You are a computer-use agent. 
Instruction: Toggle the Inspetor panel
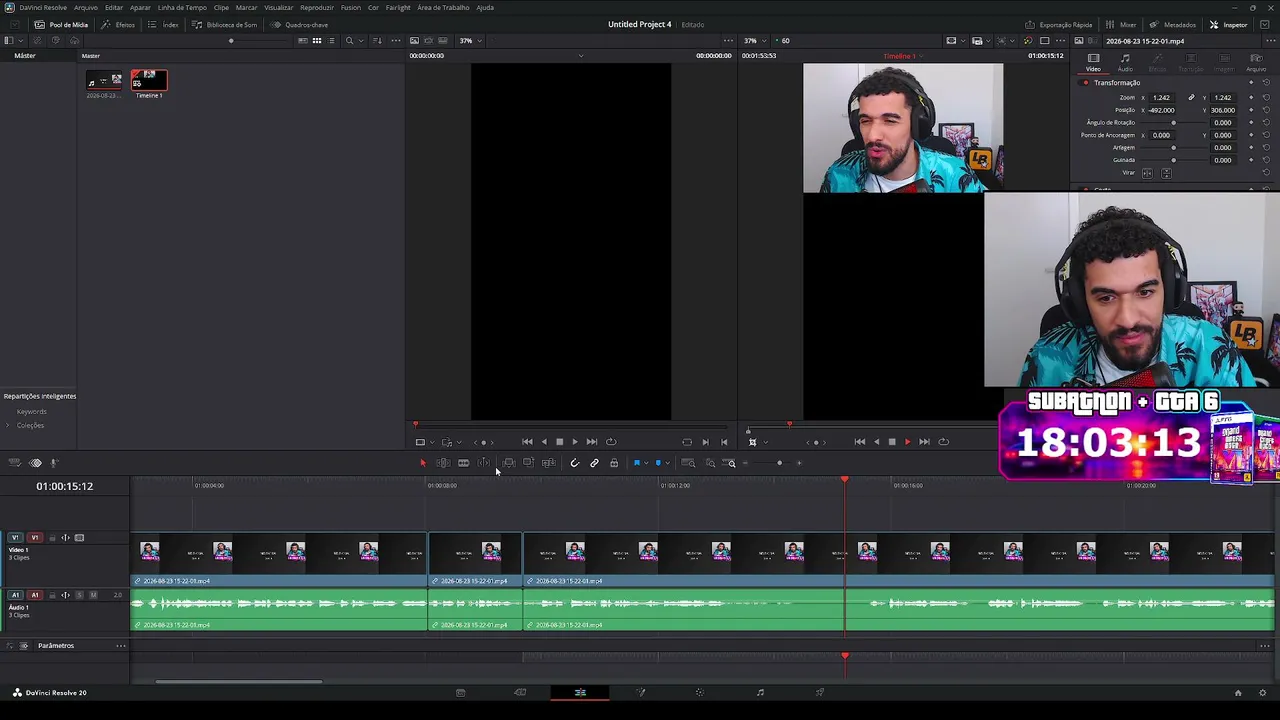1229,24
